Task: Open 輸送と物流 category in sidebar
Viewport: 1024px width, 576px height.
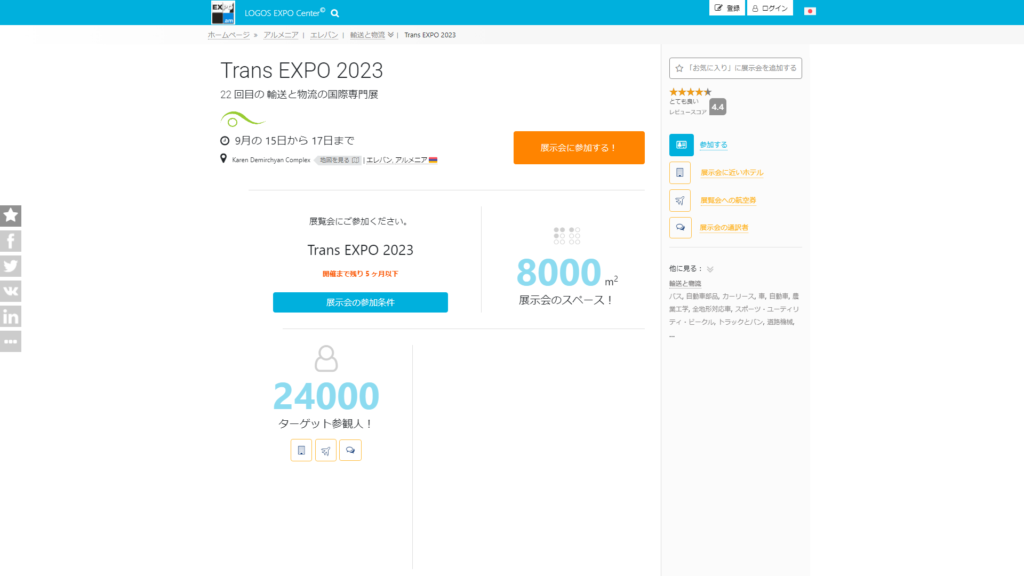Action: click(x=685, y=284)
